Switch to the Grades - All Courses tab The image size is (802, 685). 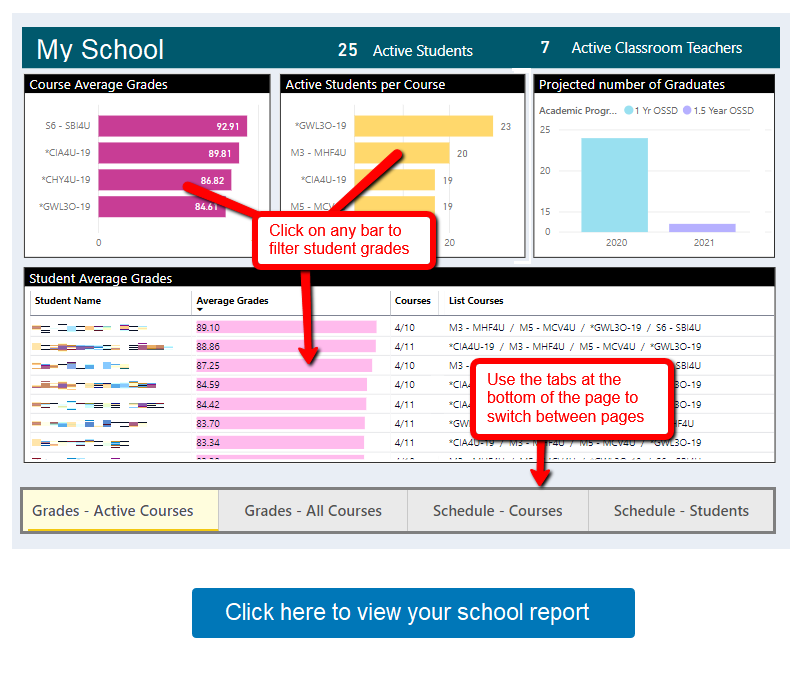click(x=311, y=510)
